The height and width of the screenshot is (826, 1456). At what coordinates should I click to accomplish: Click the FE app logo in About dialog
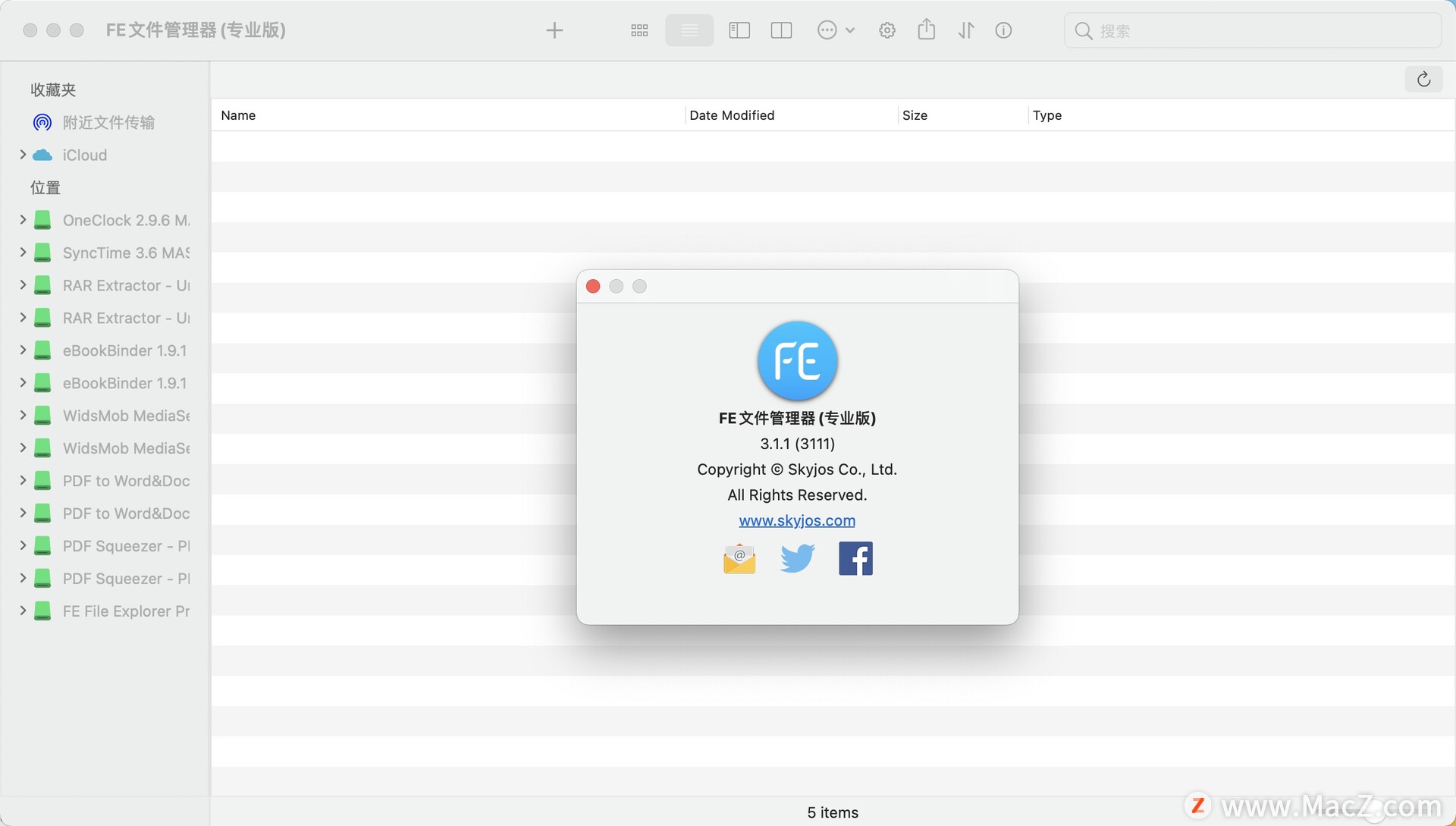point(797,360)
